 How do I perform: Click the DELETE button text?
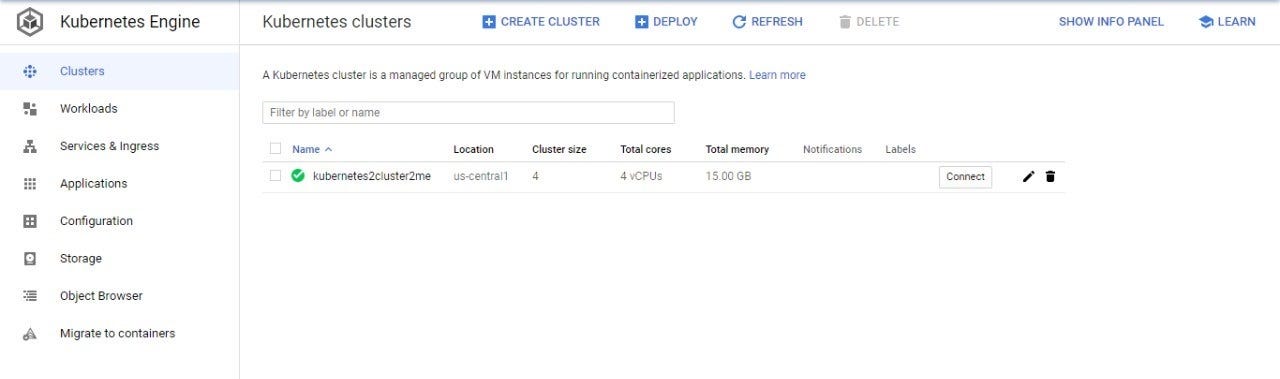click(x=878, y=22)
